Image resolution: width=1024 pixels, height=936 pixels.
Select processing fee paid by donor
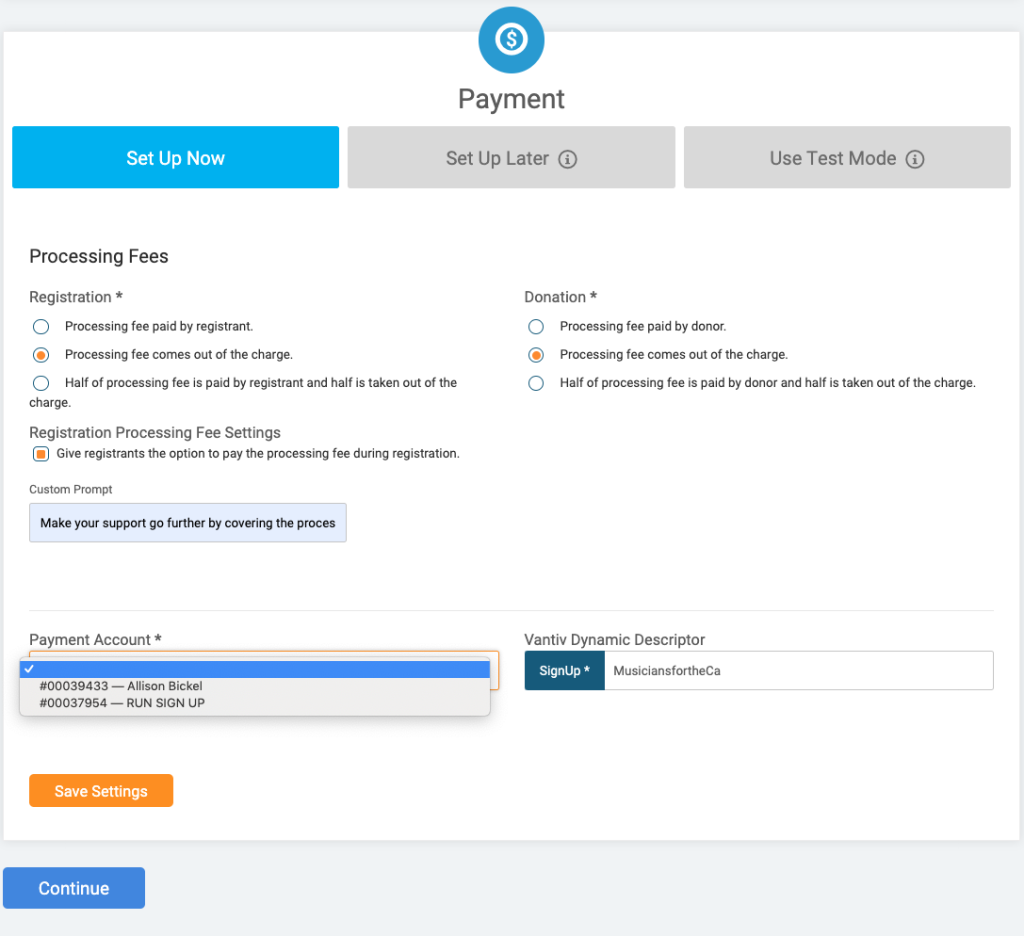click(x=536, y=327)
